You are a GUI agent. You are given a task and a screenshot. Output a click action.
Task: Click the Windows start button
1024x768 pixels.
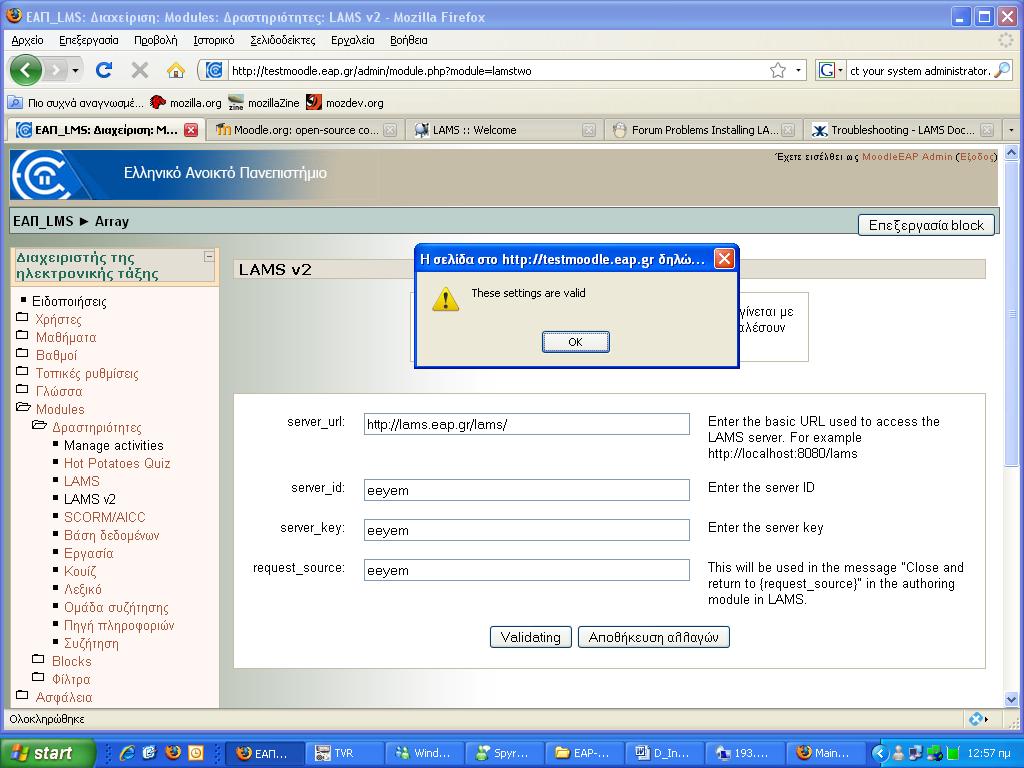48,753
